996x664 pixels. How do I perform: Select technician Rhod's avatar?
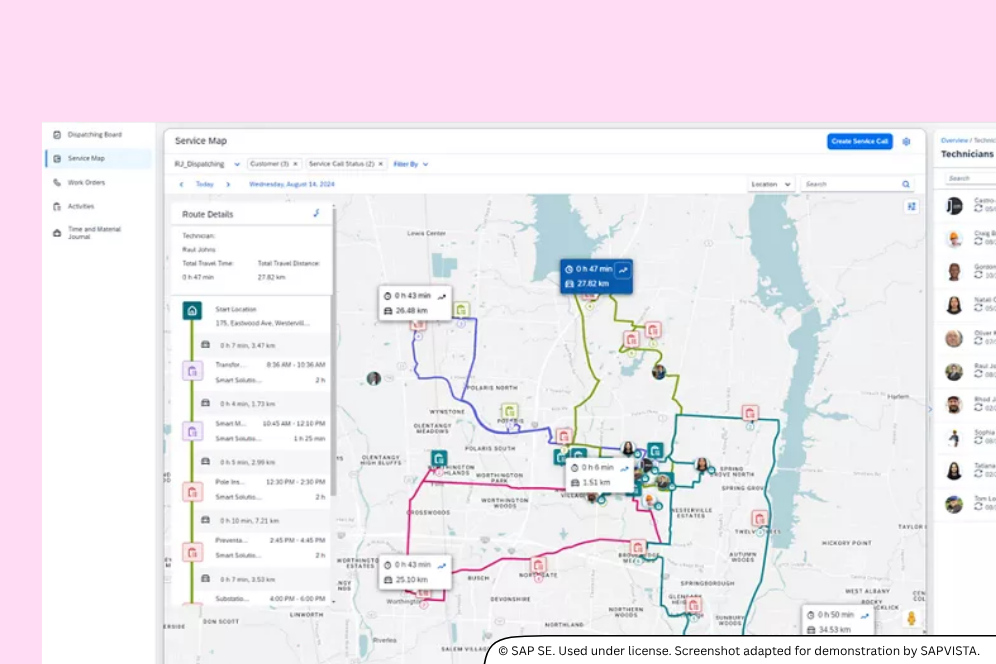[x=954, y=405]
